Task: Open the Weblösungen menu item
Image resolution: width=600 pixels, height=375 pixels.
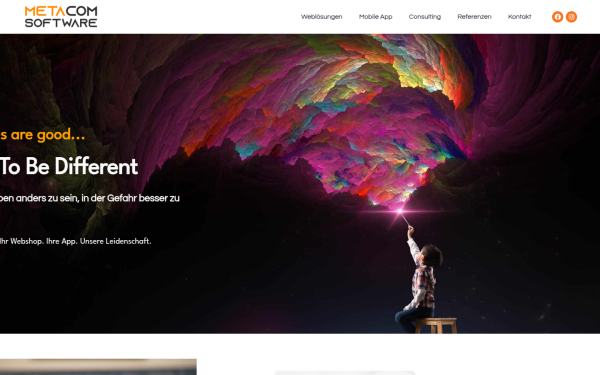Action: pyautogui.click(x=321, y=17)
